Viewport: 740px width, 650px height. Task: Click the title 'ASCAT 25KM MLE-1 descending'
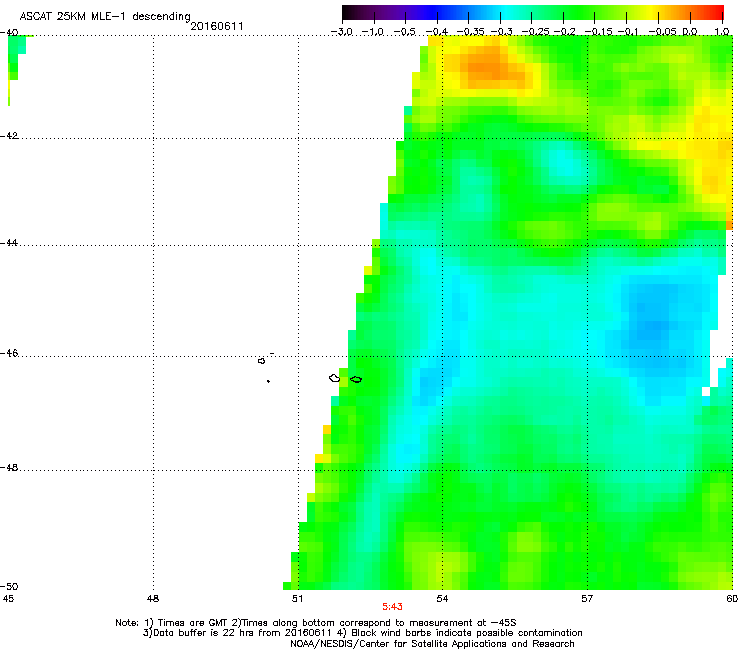[105, 17]
